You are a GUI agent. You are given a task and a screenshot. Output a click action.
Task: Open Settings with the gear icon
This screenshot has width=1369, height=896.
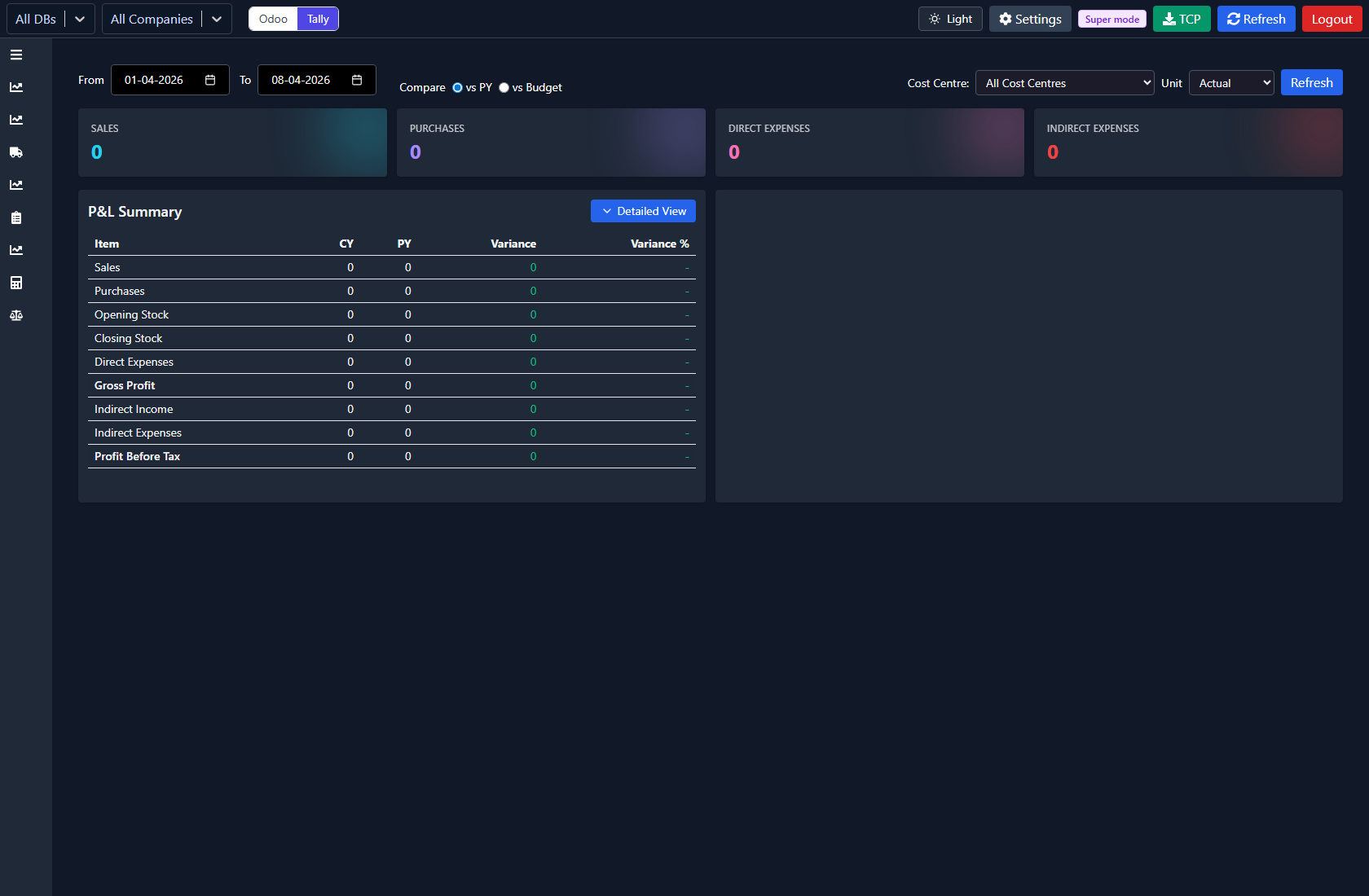[1030, 19]
